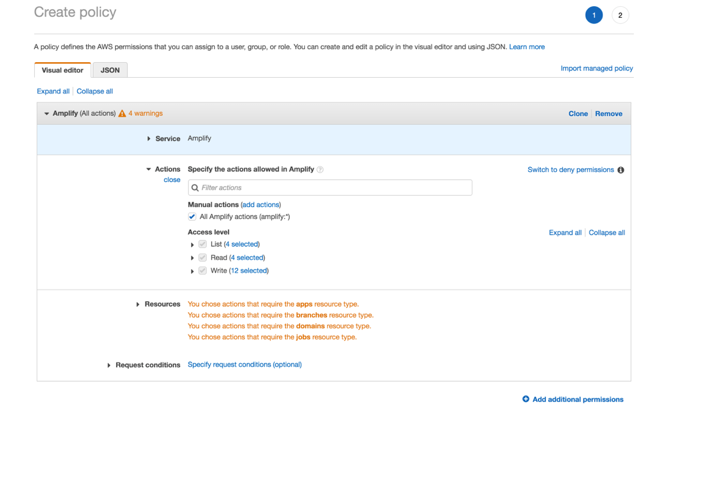Toggle the Write access level checkbox

point(203,271)
